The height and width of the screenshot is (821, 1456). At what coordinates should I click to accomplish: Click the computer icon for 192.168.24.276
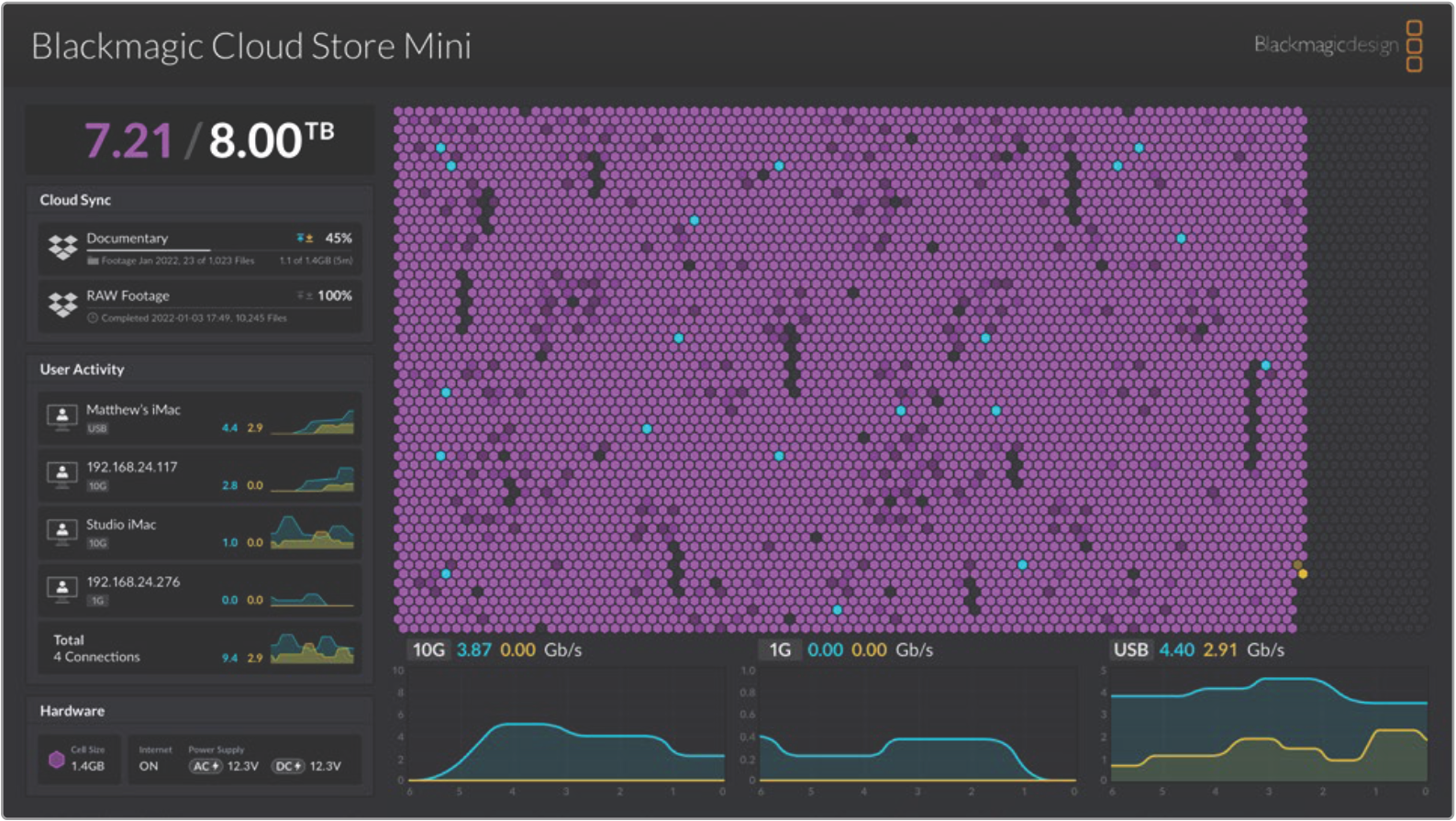(61, 589)
